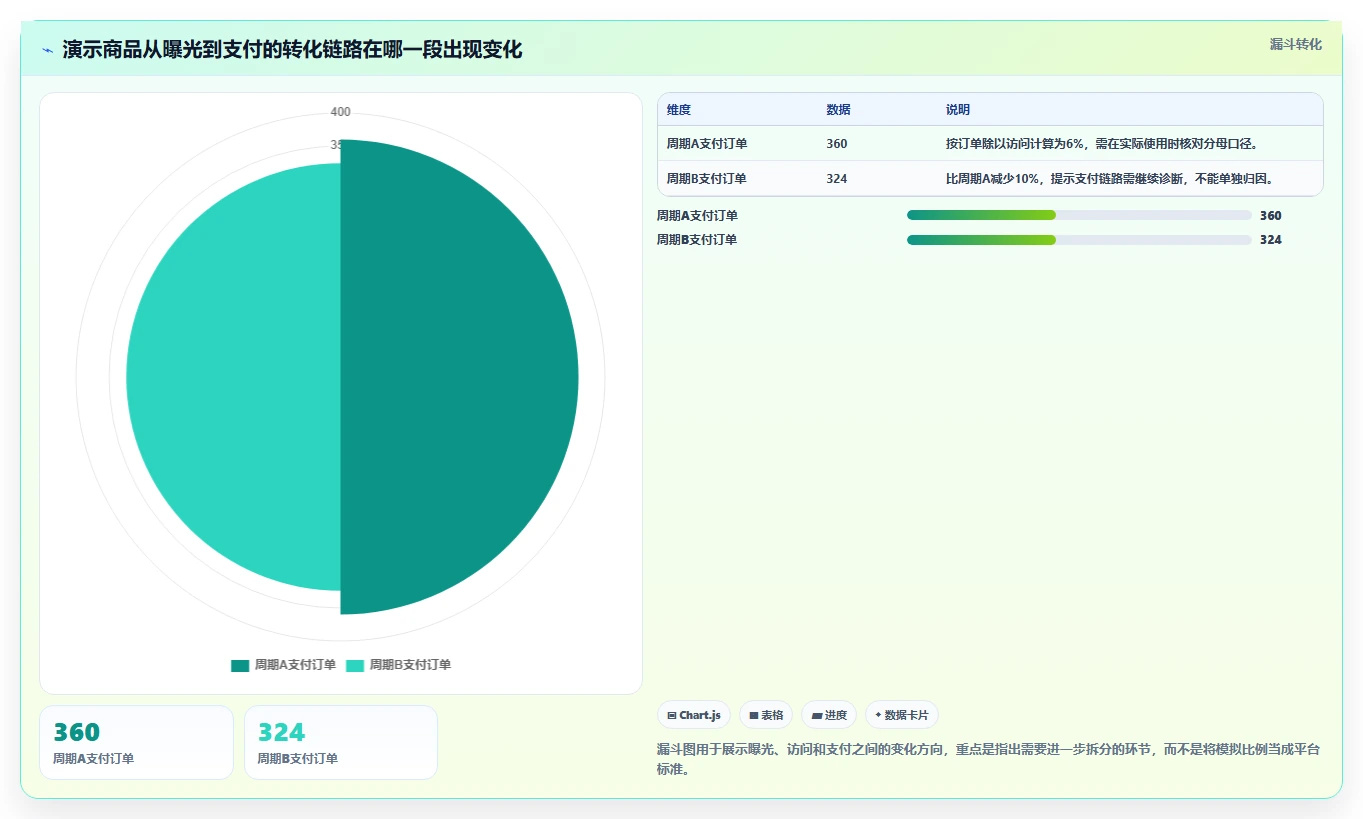Image resolution: width=1363 pixels, height=819 pixels.
Task: Click the 400 axis tick label
Action: 341,112
